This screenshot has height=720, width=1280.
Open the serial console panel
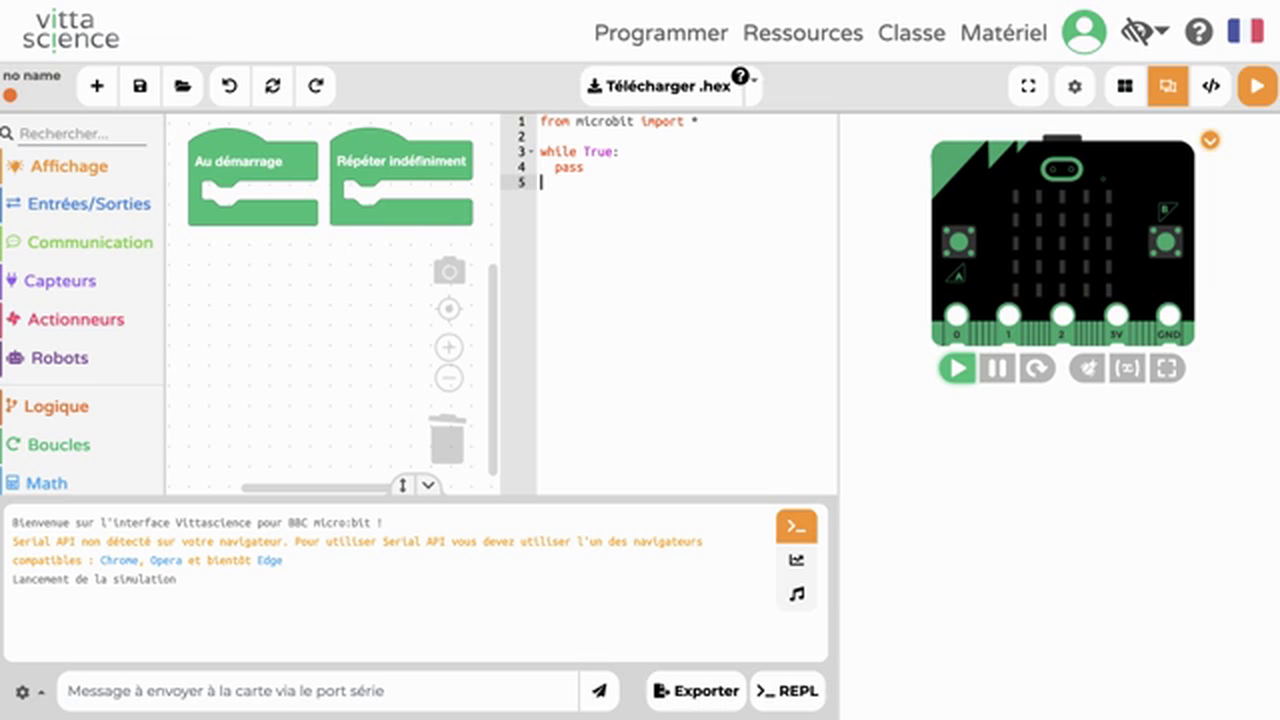796,526
